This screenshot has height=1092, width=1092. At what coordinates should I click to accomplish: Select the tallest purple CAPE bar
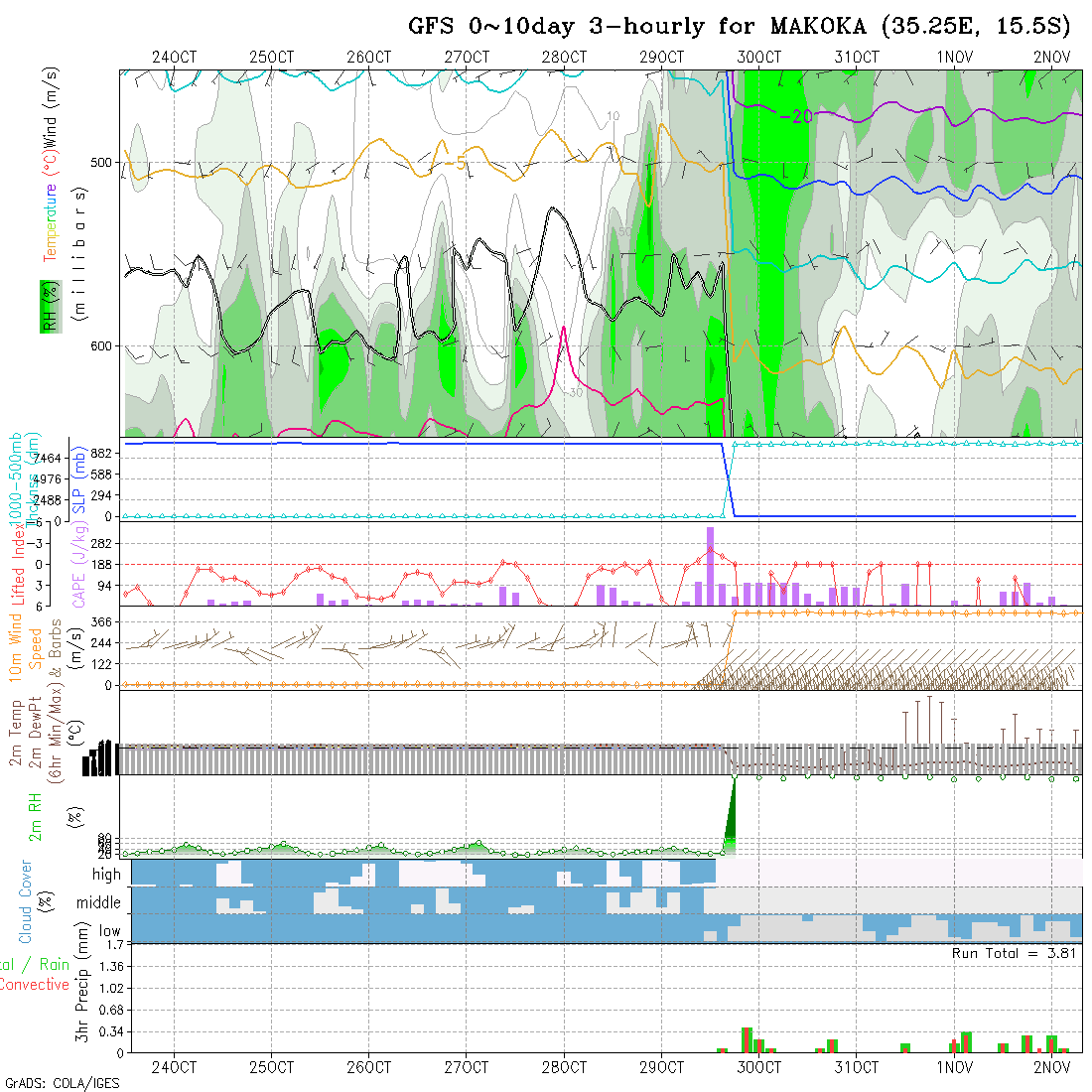710,566
